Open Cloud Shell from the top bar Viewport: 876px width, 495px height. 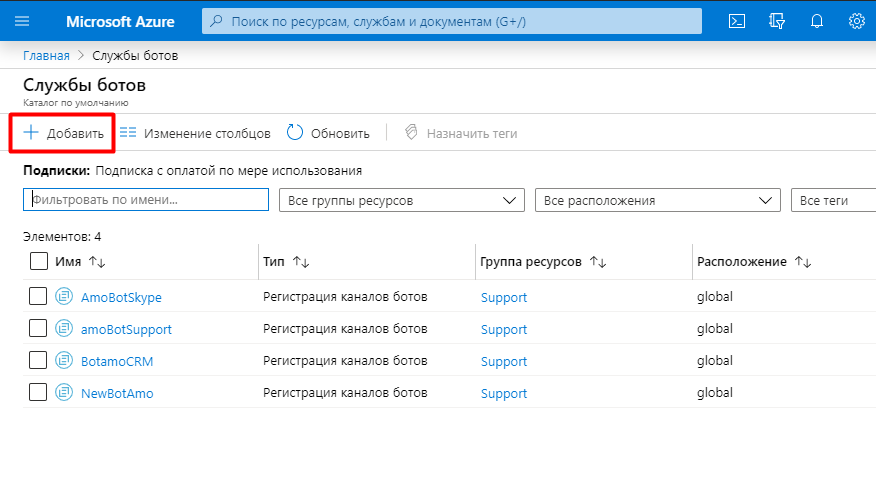737,21
